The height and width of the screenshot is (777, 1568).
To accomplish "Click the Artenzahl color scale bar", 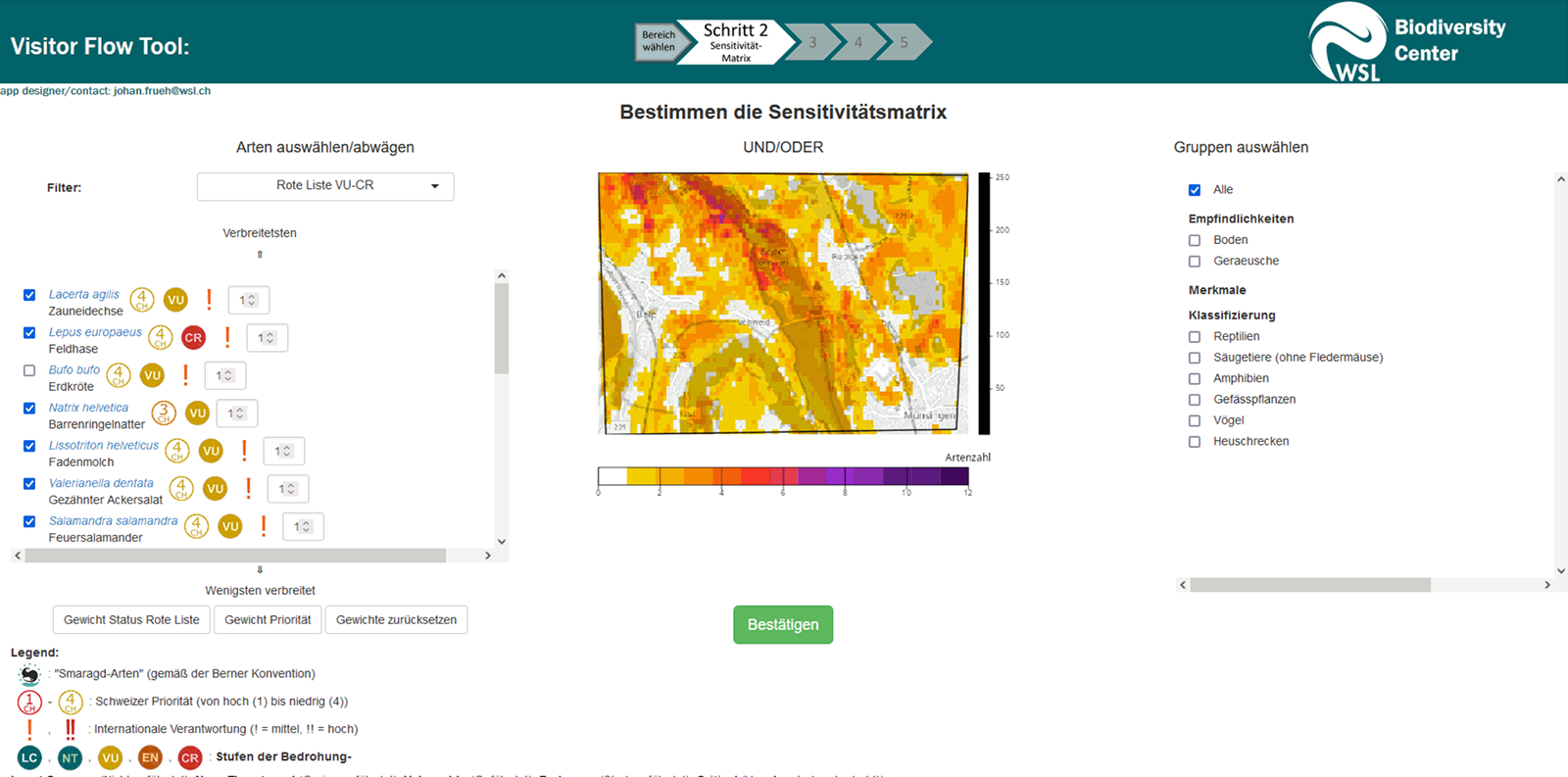I will point(782,476).
